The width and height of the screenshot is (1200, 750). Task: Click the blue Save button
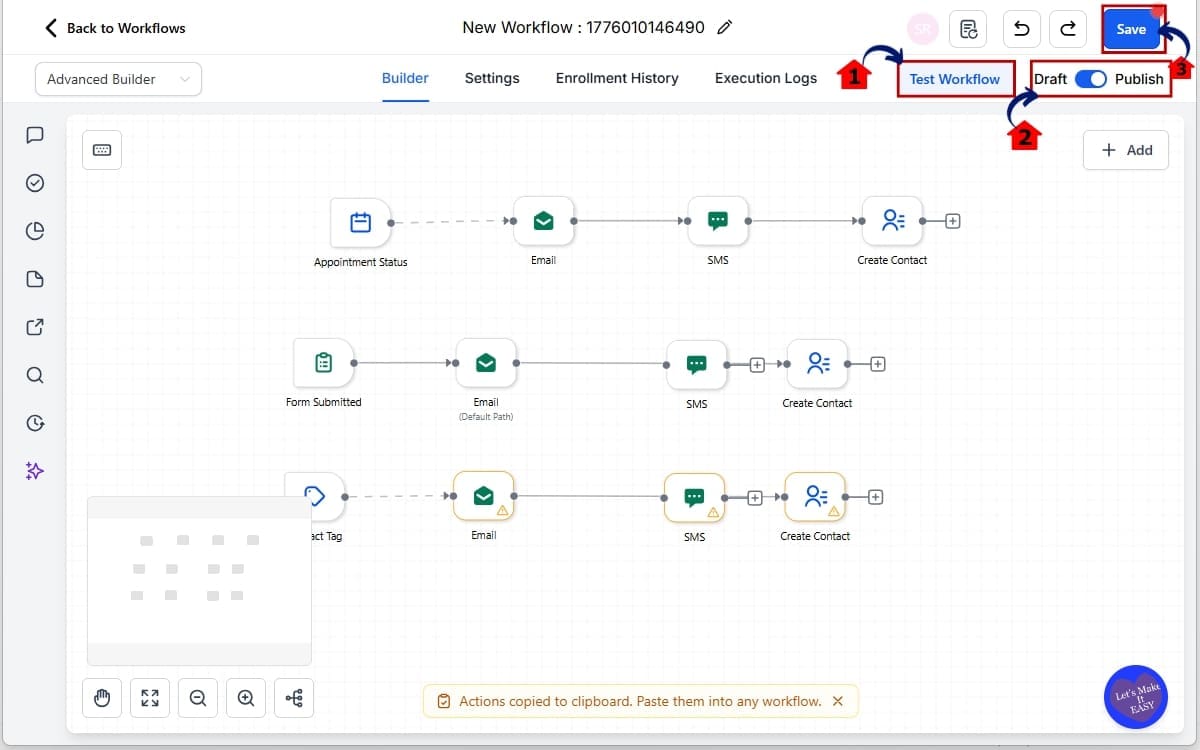(1131, 29)
